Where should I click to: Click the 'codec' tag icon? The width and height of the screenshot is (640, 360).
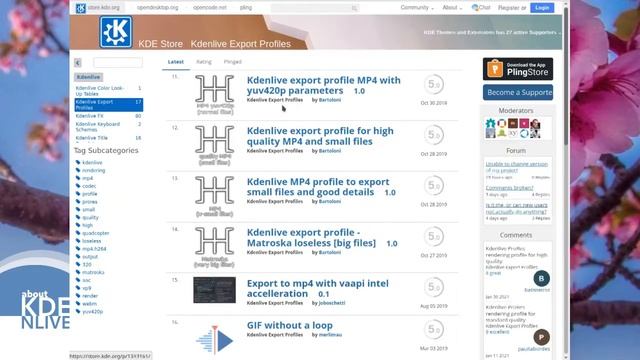(78, 186)
